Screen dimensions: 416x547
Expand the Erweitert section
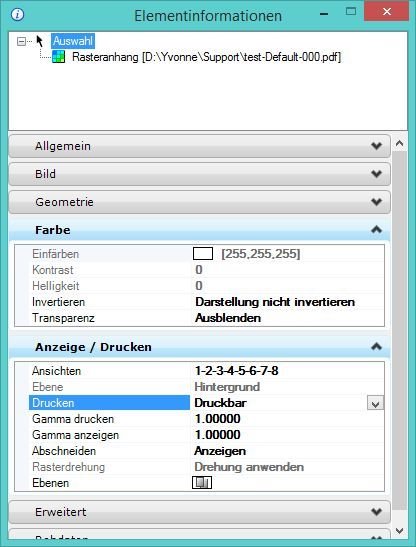(x=199, y=512)
